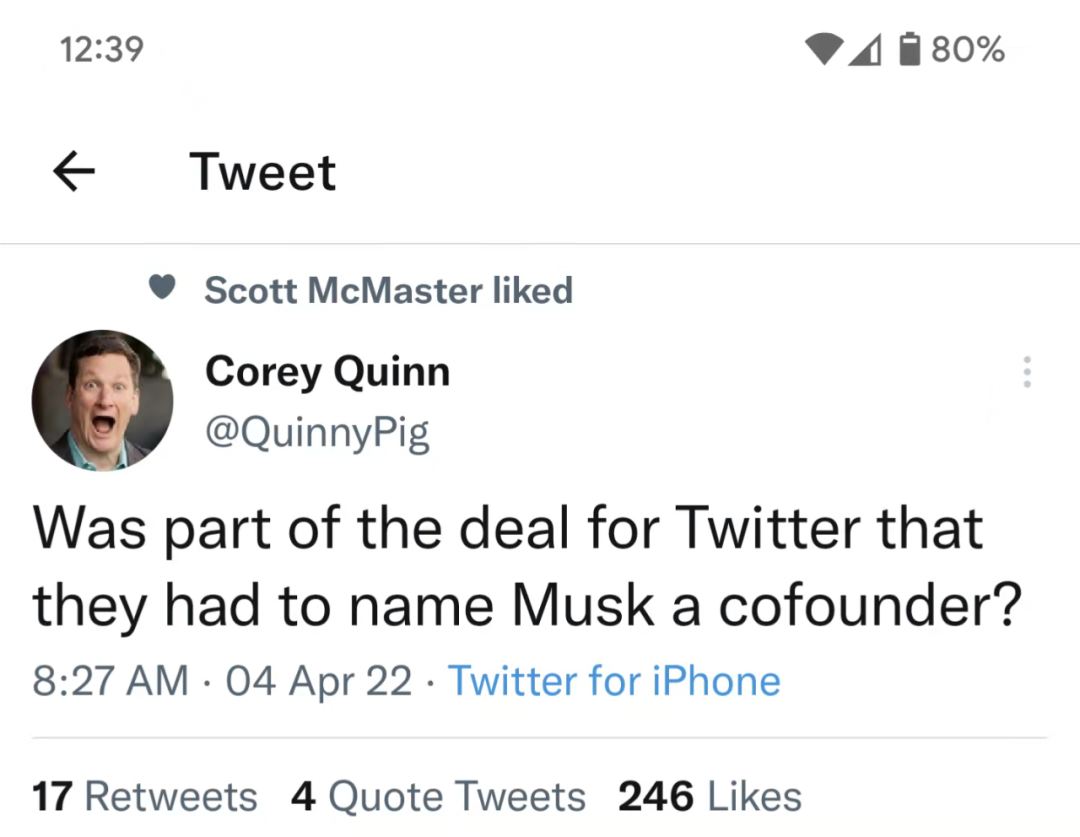
Task: Tap the Wi-Fi status icon
Action: (825, 49)
